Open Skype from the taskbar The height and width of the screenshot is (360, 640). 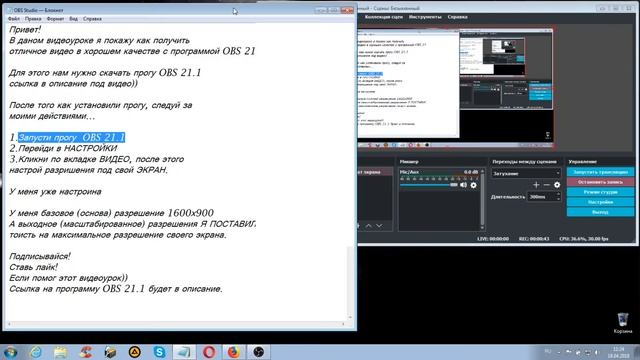(160, 352)
